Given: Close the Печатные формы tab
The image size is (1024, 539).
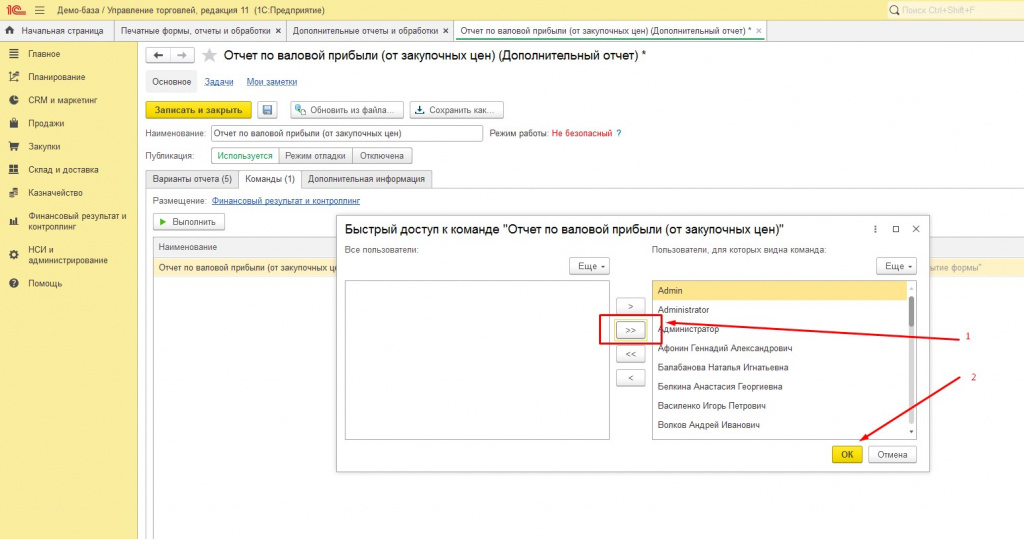Looking at the screenshot, I should pos(278,31).
